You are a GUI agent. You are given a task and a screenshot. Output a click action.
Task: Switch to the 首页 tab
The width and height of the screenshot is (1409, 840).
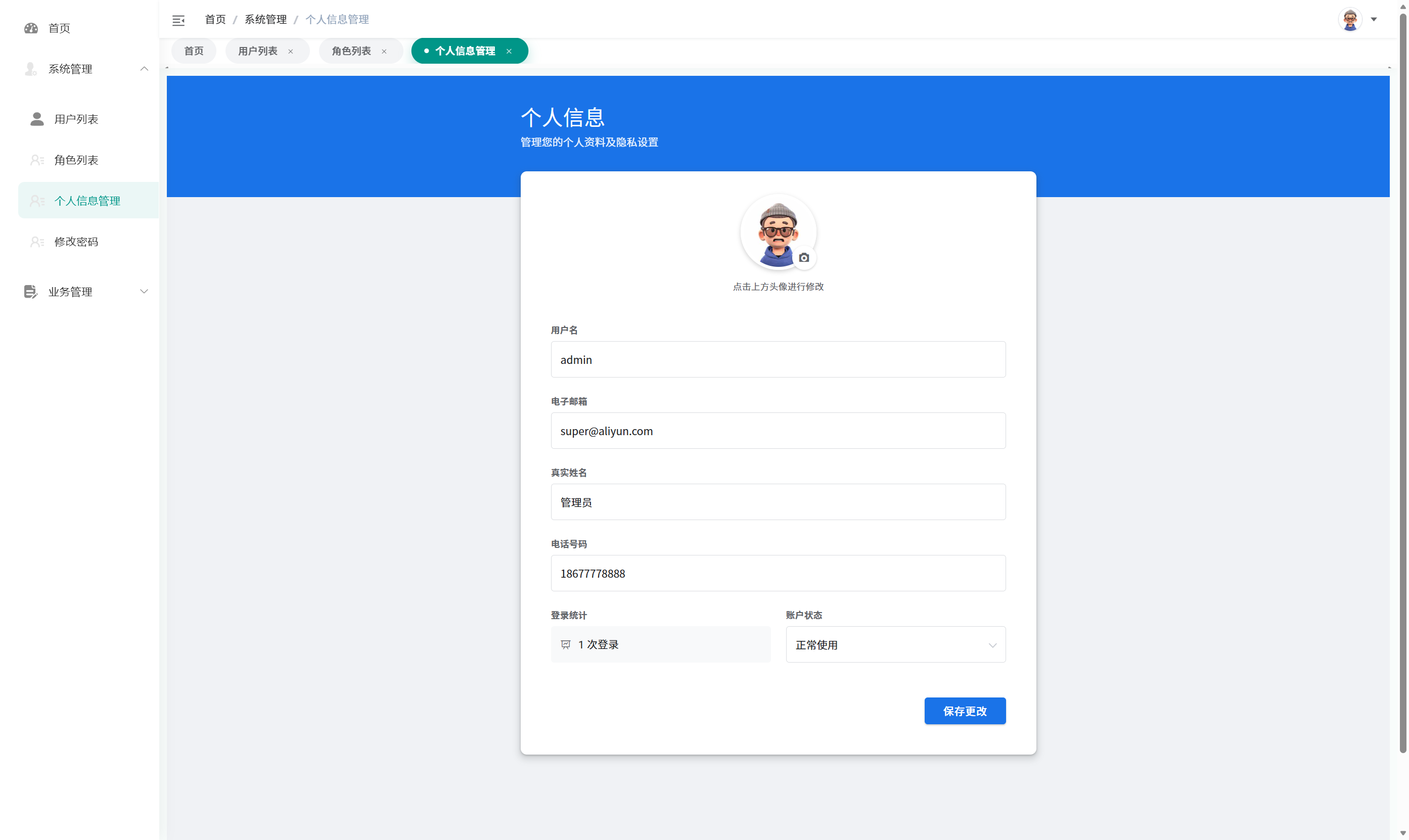pyautogui.click(x=193, y=51)
